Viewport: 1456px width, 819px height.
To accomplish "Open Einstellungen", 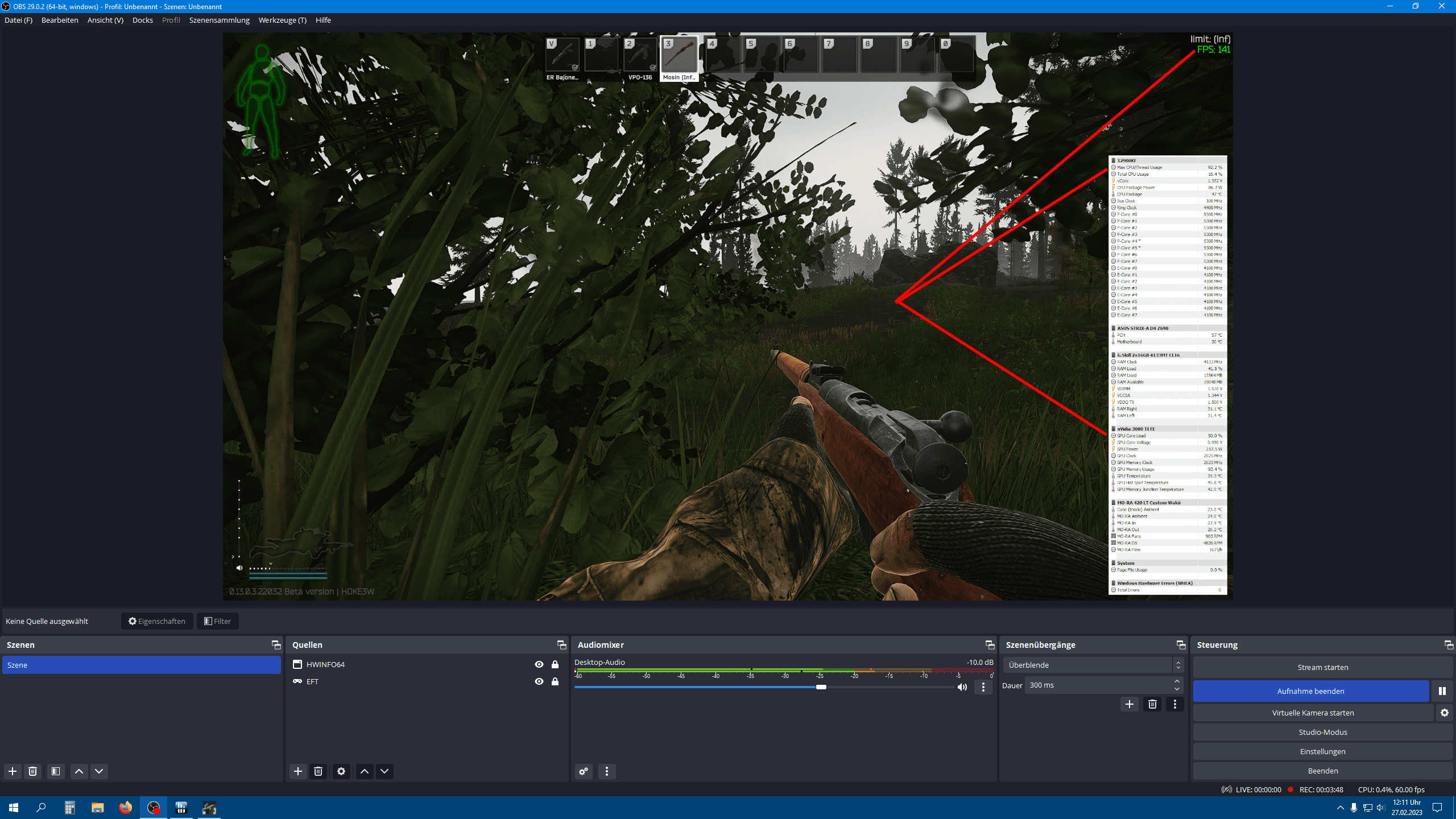I will coord(1323,751).
